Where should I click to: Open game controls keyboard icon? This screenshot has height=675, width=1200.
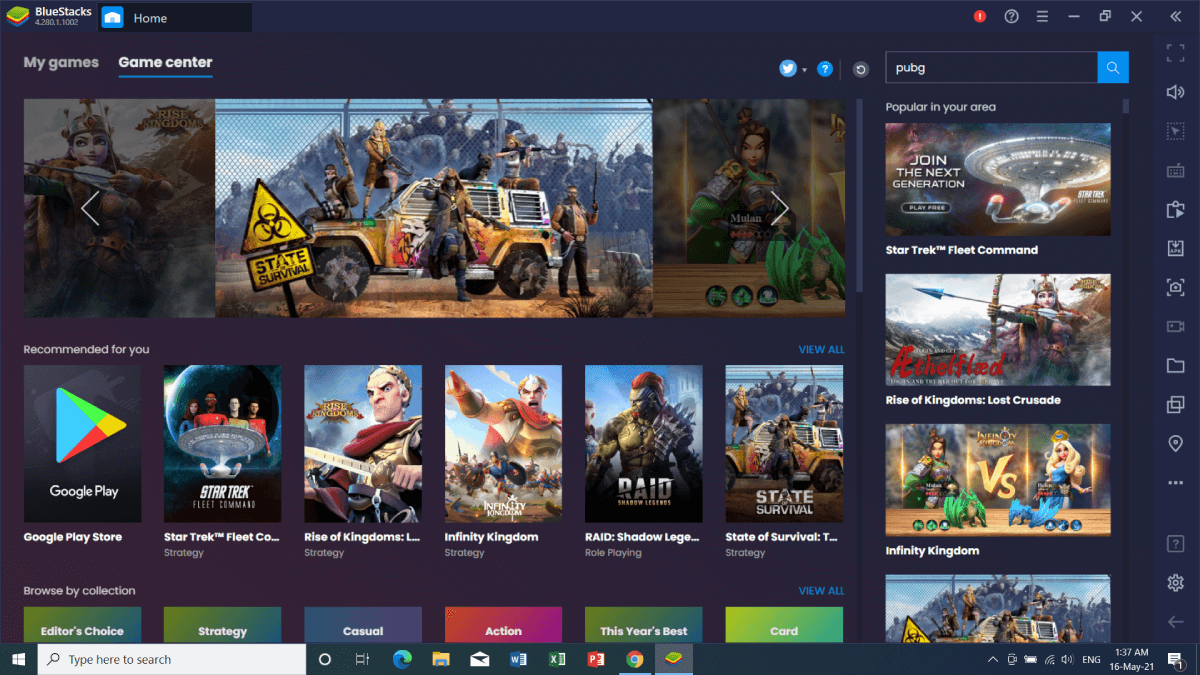(1176, 171)
